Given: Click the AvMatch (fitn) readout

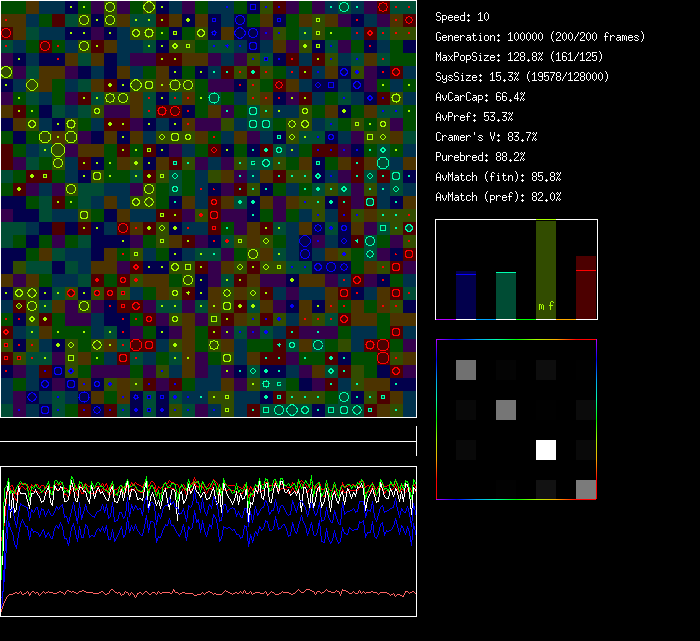Looking at the screenshot, I should coord(498,177).
